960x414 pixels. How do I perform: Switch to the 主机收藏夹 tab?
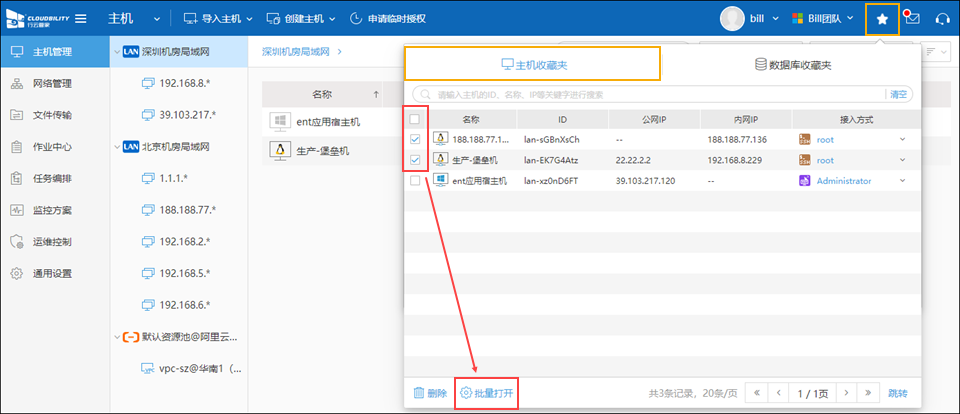532,65
